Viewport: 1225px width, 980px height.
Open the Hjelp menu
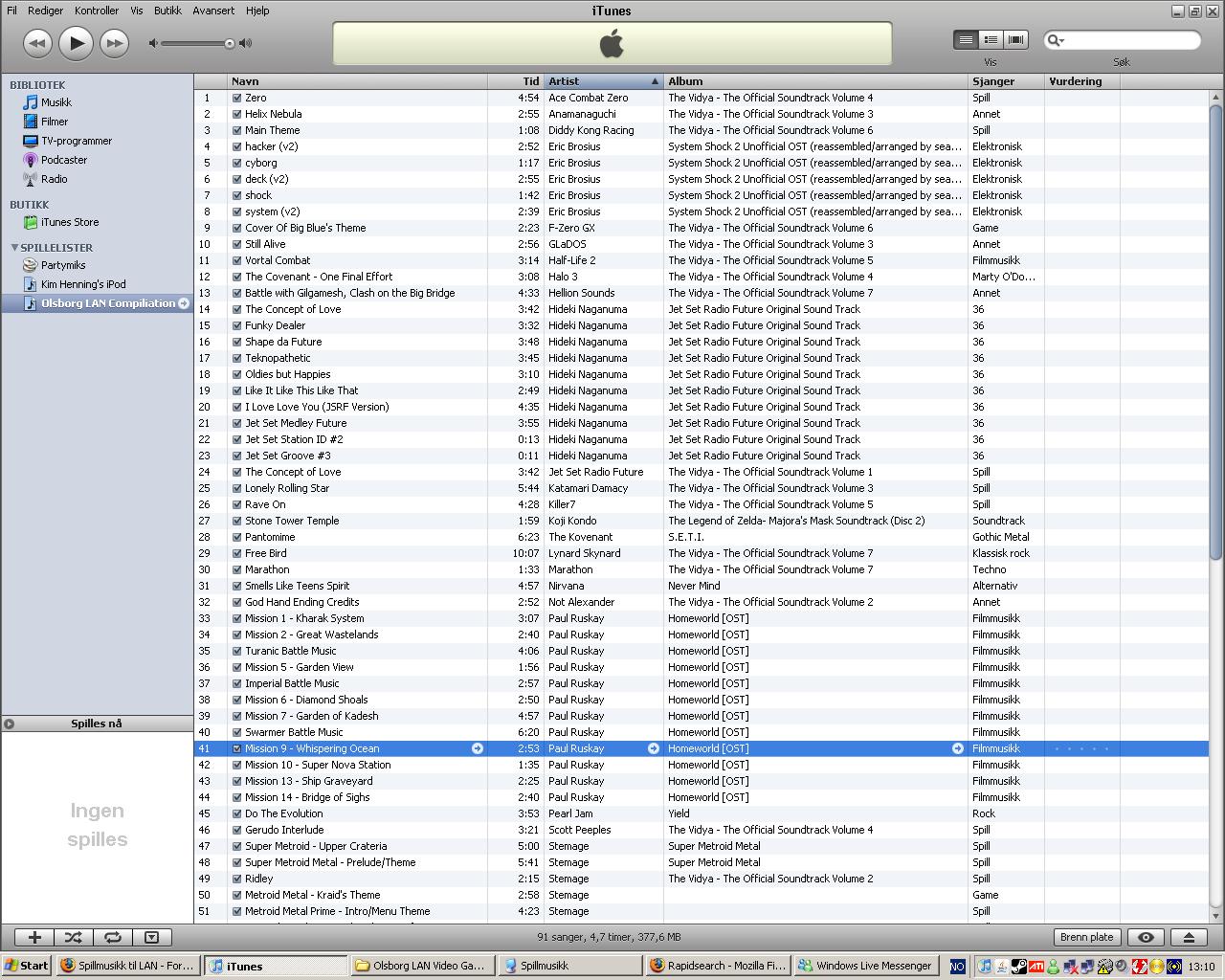(257, 11)
